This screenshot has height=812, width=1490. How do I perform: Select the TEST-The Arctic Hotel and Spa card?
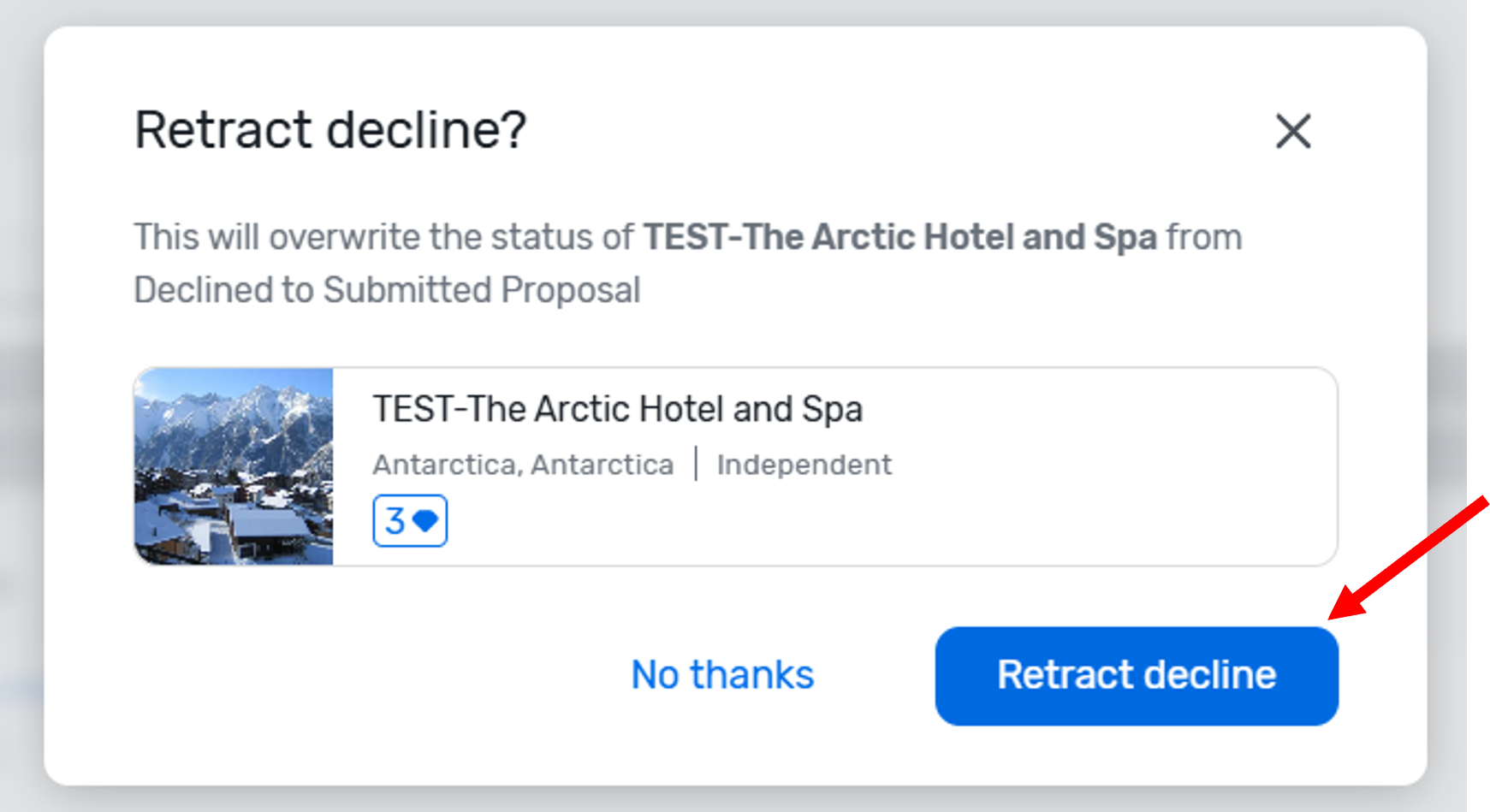pos(736,466)
